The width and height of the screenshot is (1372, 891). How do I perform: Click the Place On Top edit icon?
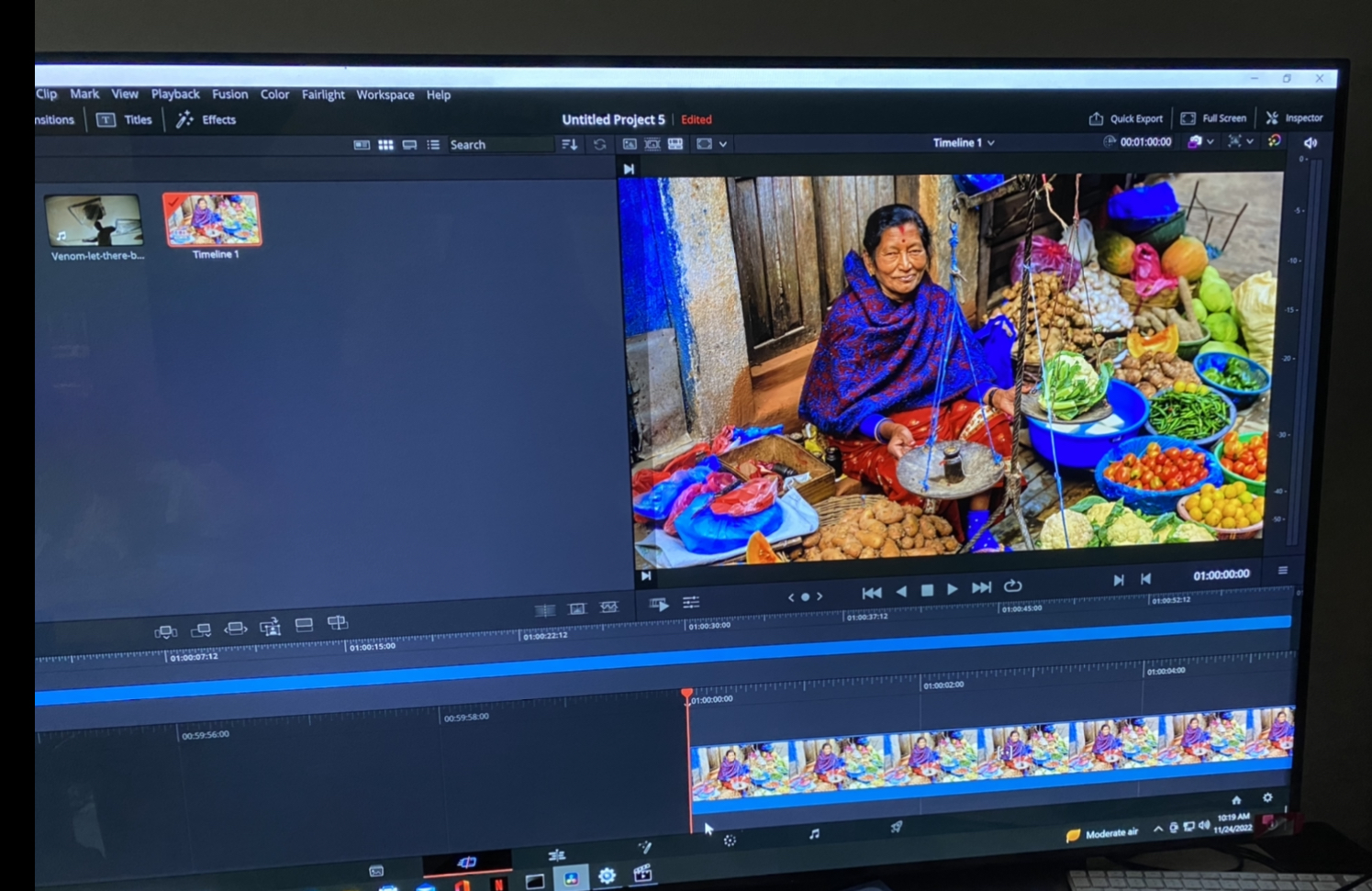coord(304,625)
